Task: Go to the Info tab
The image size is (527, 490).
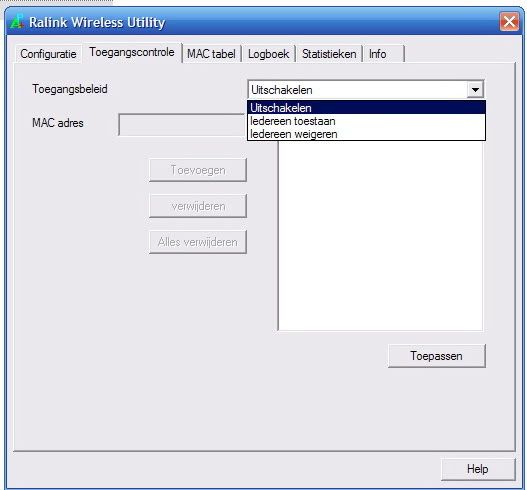Action: click(384, 54)
